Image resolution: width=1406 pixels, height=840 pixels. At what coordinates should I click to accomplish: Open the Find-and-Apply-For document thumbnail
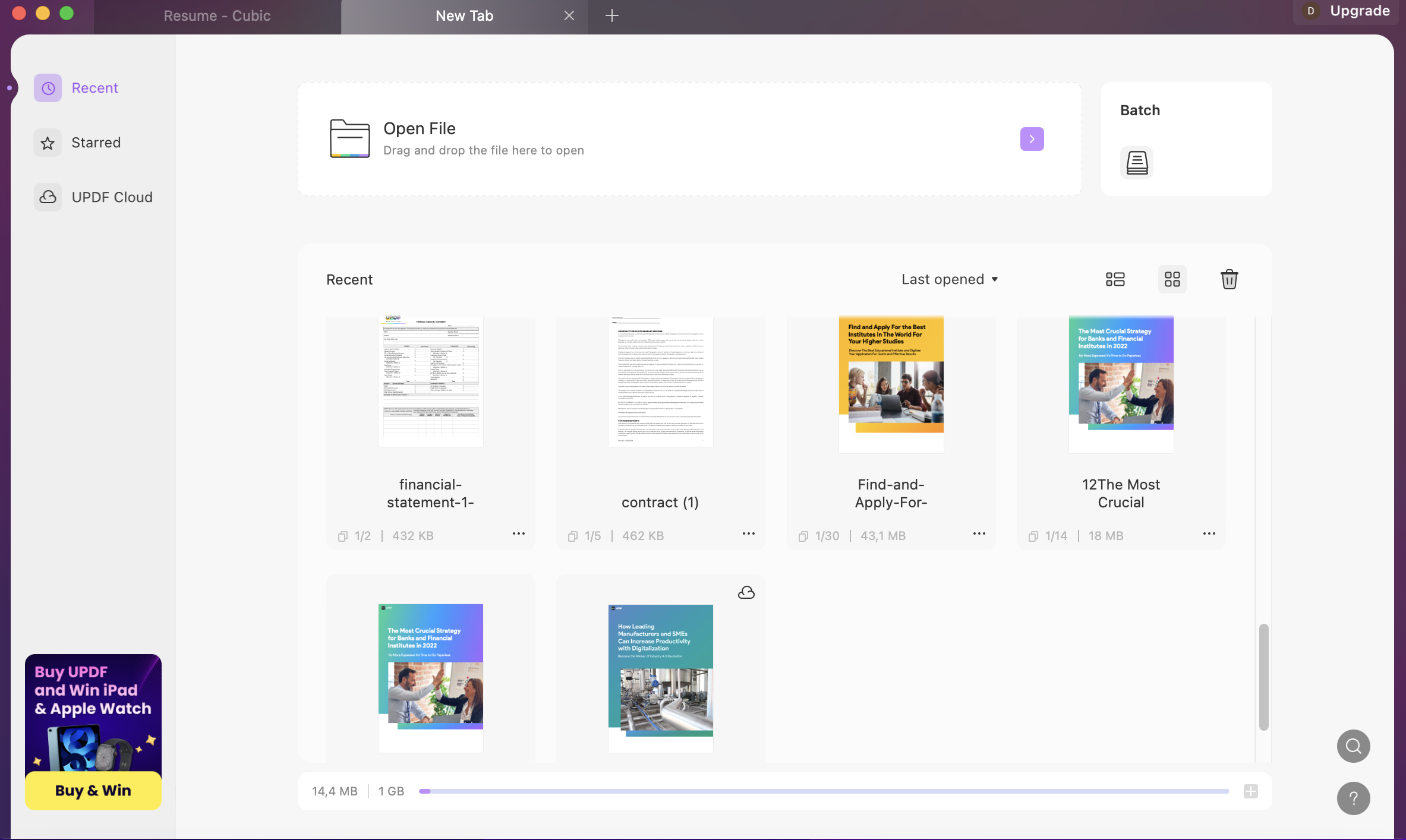(891, 384)
